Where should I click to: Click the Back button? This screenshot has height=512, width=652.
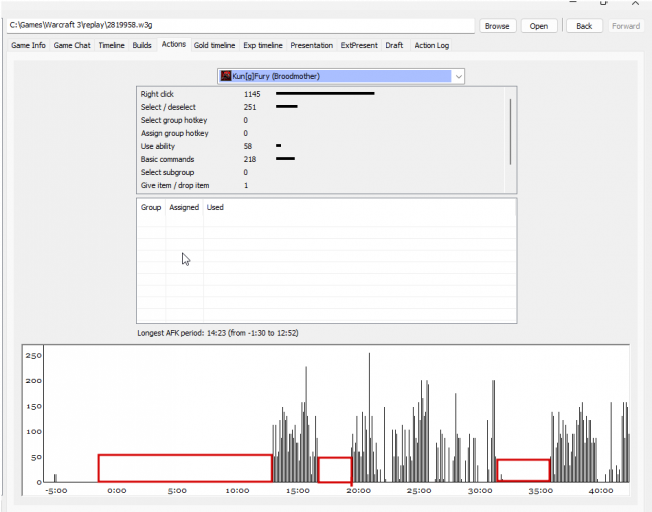[x=584, y=26]
